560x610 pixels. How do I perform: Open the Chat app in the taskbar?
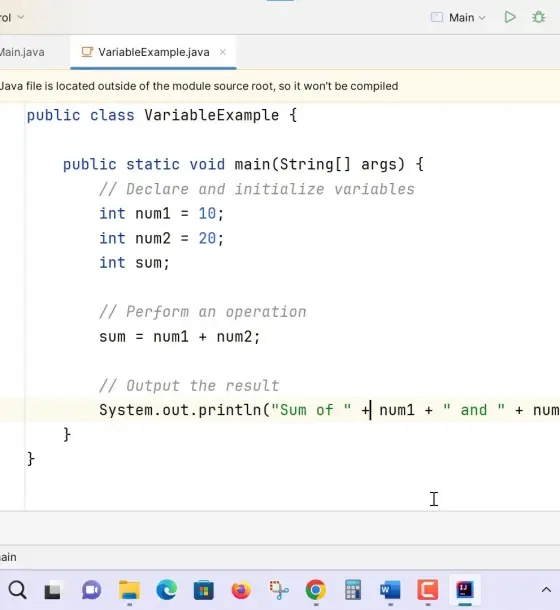point(91,590)
